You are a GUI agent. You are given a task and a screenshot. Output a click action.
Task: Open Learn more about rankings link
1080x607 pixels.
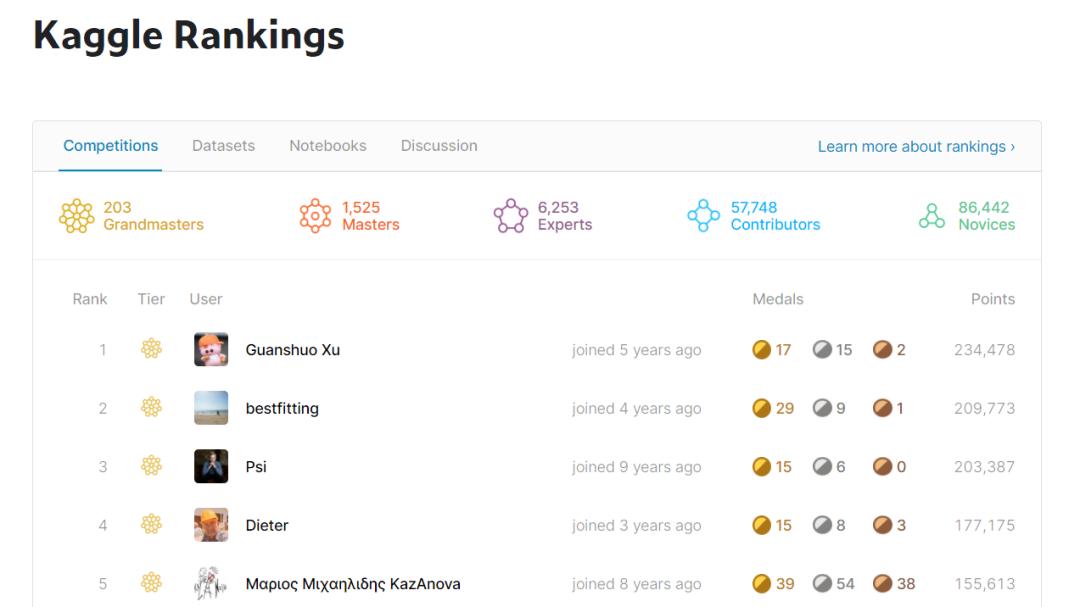[x=916, y=147]
